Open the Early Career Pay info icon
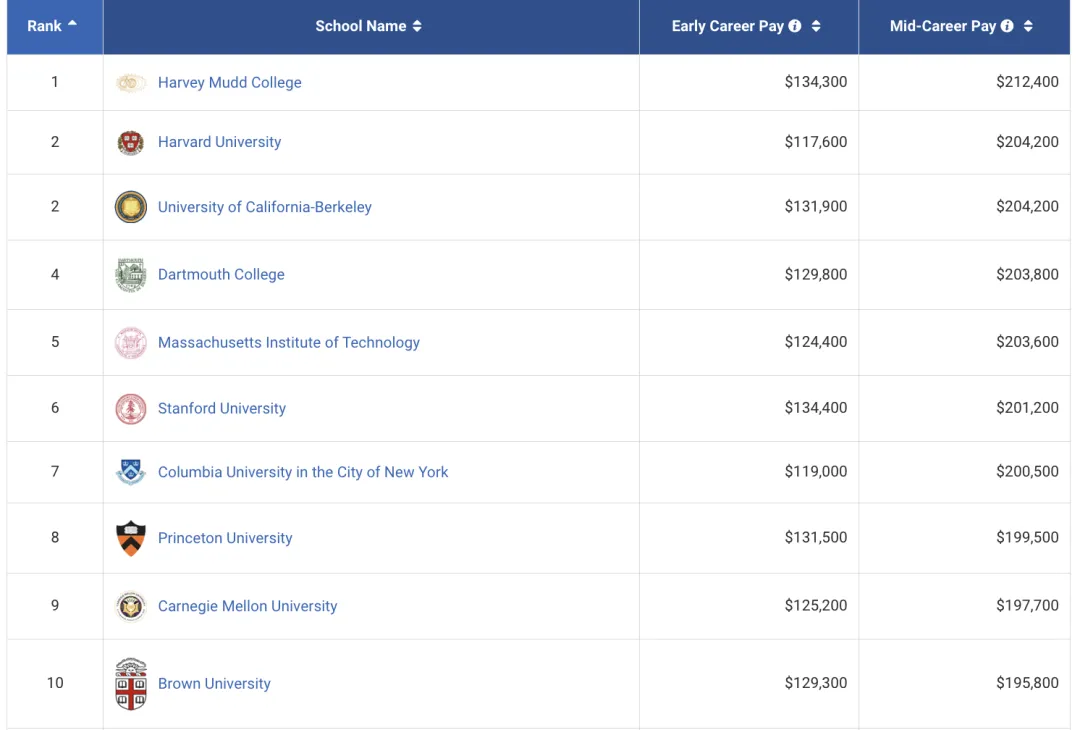The width and height of the screenshot is (1080, 730). click(x=795, y=26)
